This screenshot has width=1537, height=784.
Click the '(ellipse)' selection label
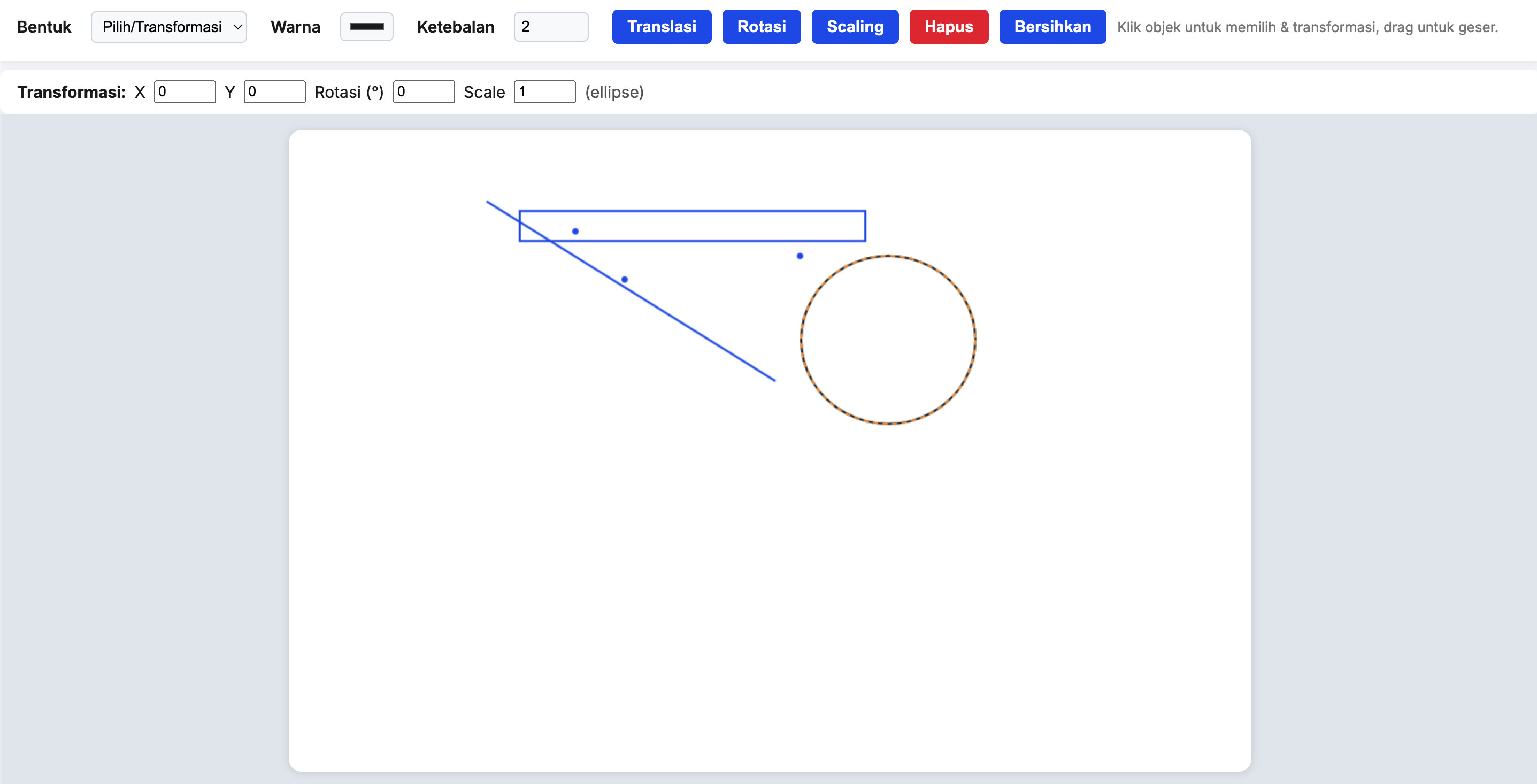[614, 93]
